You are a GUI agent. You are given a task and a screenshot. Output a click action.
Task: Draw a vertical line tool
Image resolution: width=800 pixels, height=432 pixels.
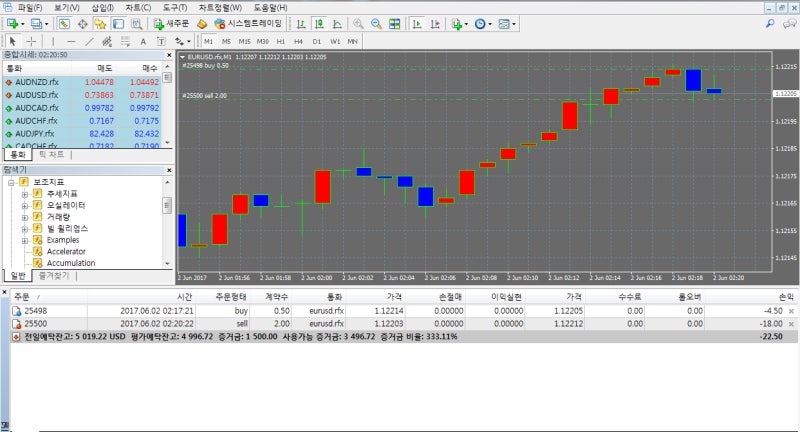[x=53, y=41]
